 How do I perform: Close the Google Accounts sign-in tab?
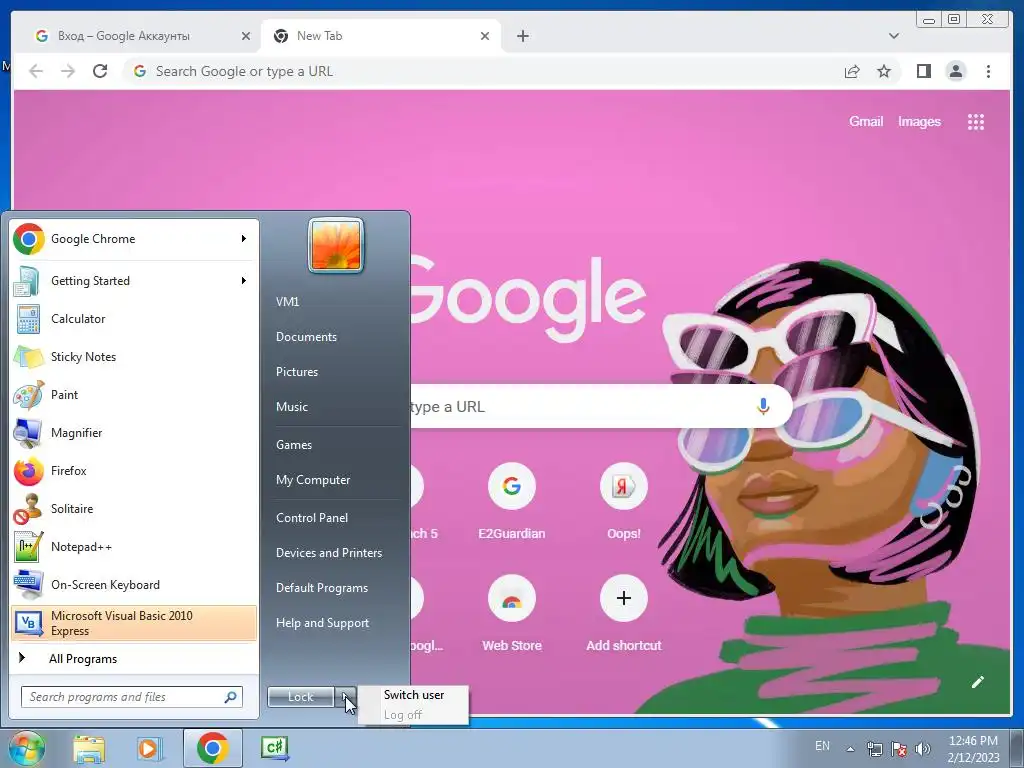tap(246, 36)
